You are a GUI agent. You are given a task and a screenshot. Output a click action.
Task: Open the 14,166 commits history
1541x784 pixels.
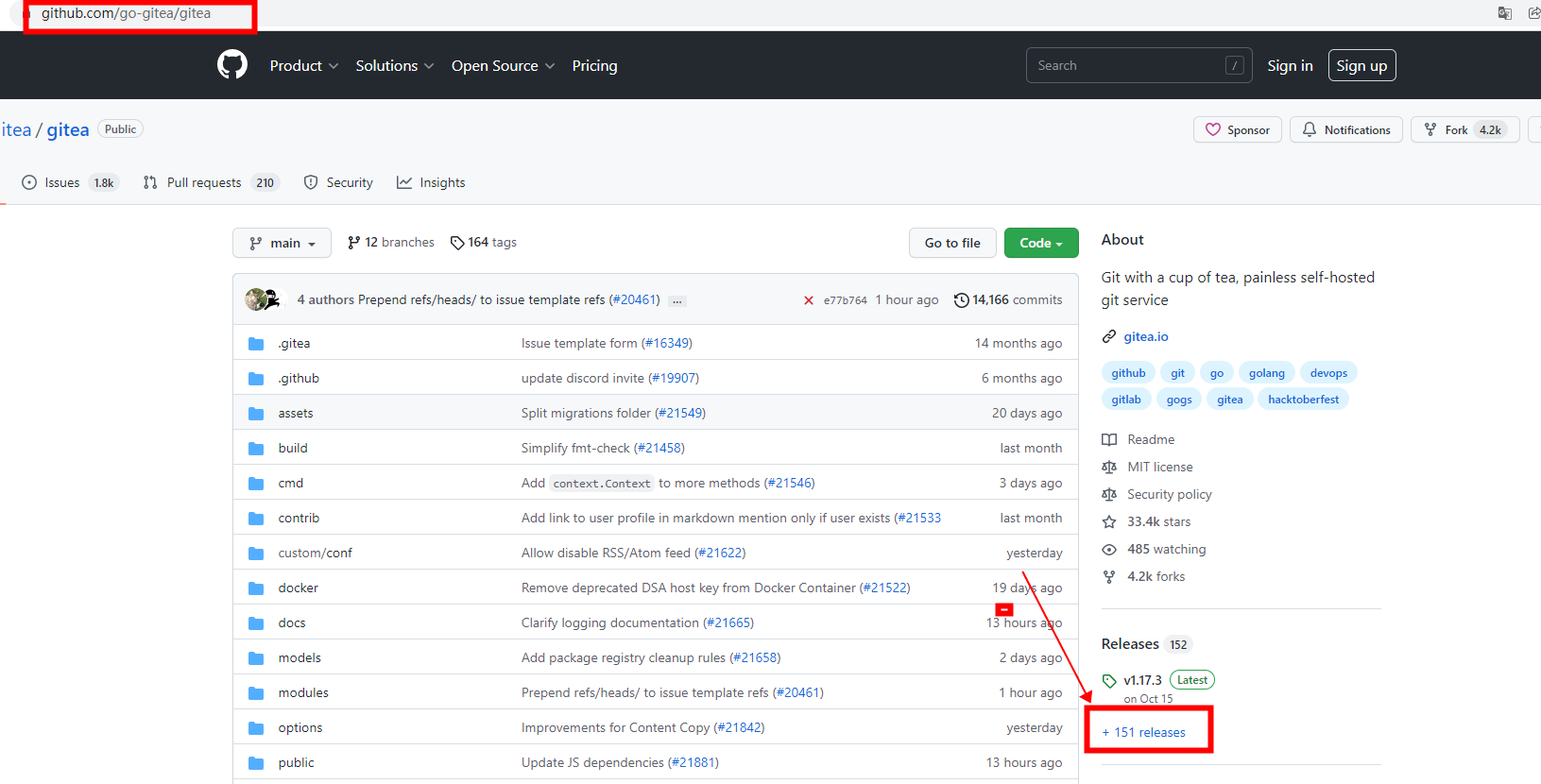pos(1008,300)
